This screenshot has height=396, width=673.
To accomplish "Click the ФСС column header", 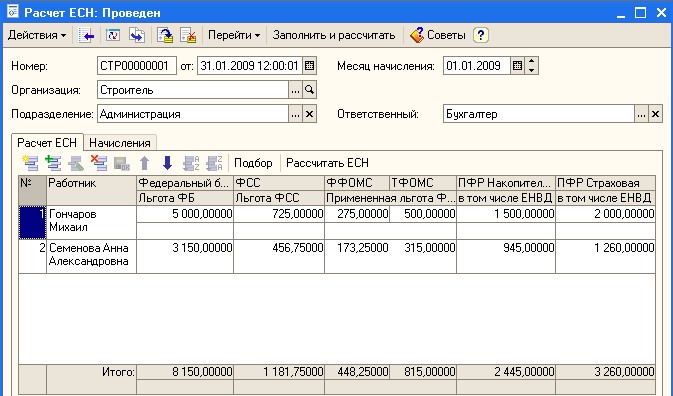I will click(x=279, y=183).
